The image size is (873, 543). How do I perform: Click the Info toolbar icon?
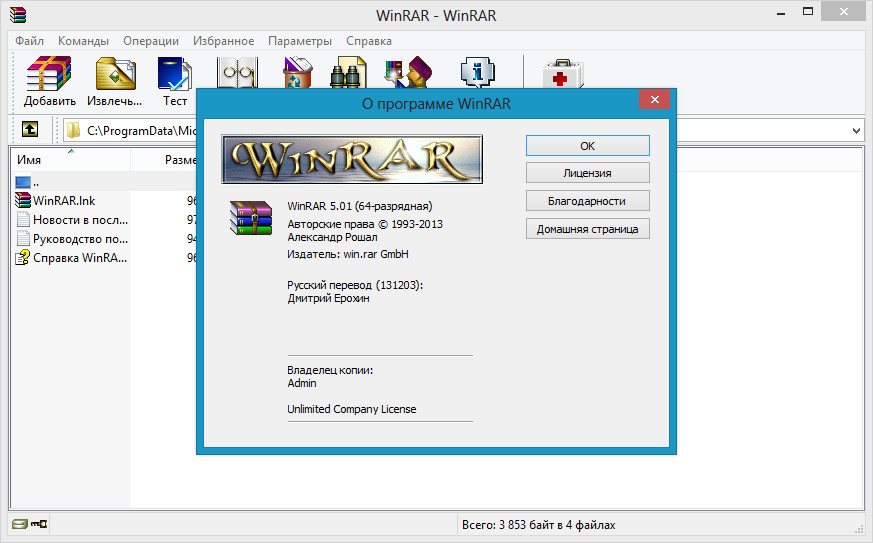coord(478,71)
